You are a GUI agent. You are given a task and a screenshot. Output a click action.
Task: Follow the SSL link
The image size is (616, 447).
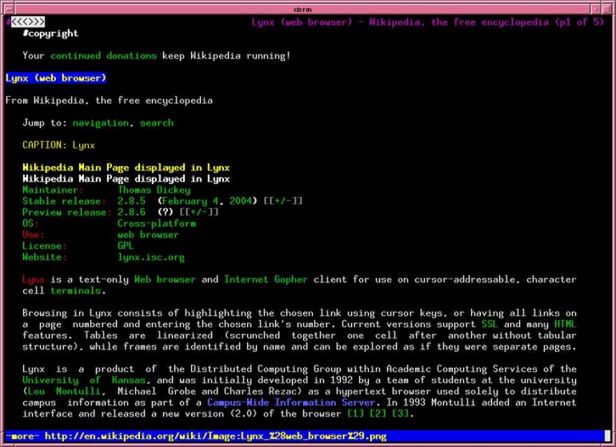[x=490, y=324]
